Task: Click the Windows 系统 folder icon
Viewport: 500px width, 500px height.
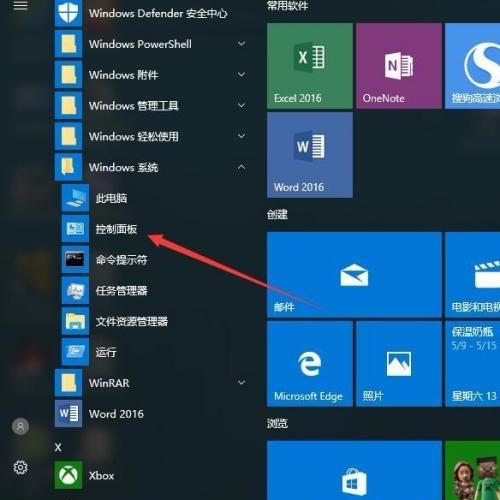Action: [x=68, y=167]
